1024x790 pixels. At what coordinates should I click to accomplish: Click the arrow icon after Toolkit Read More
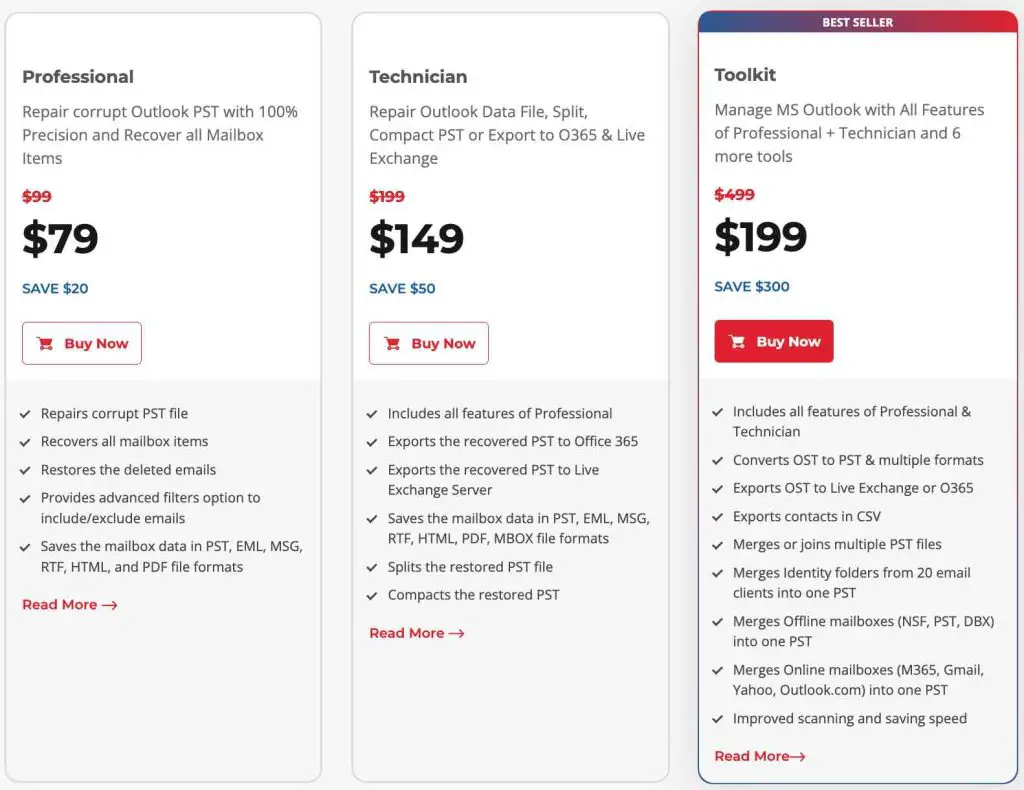pyautogui.click(x=797, y=757)
